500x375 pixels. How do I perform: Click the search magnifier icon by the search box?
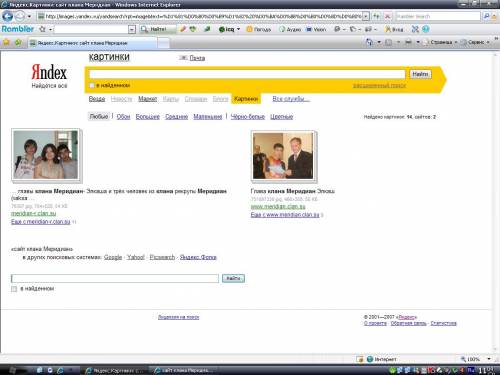point(487,16)
